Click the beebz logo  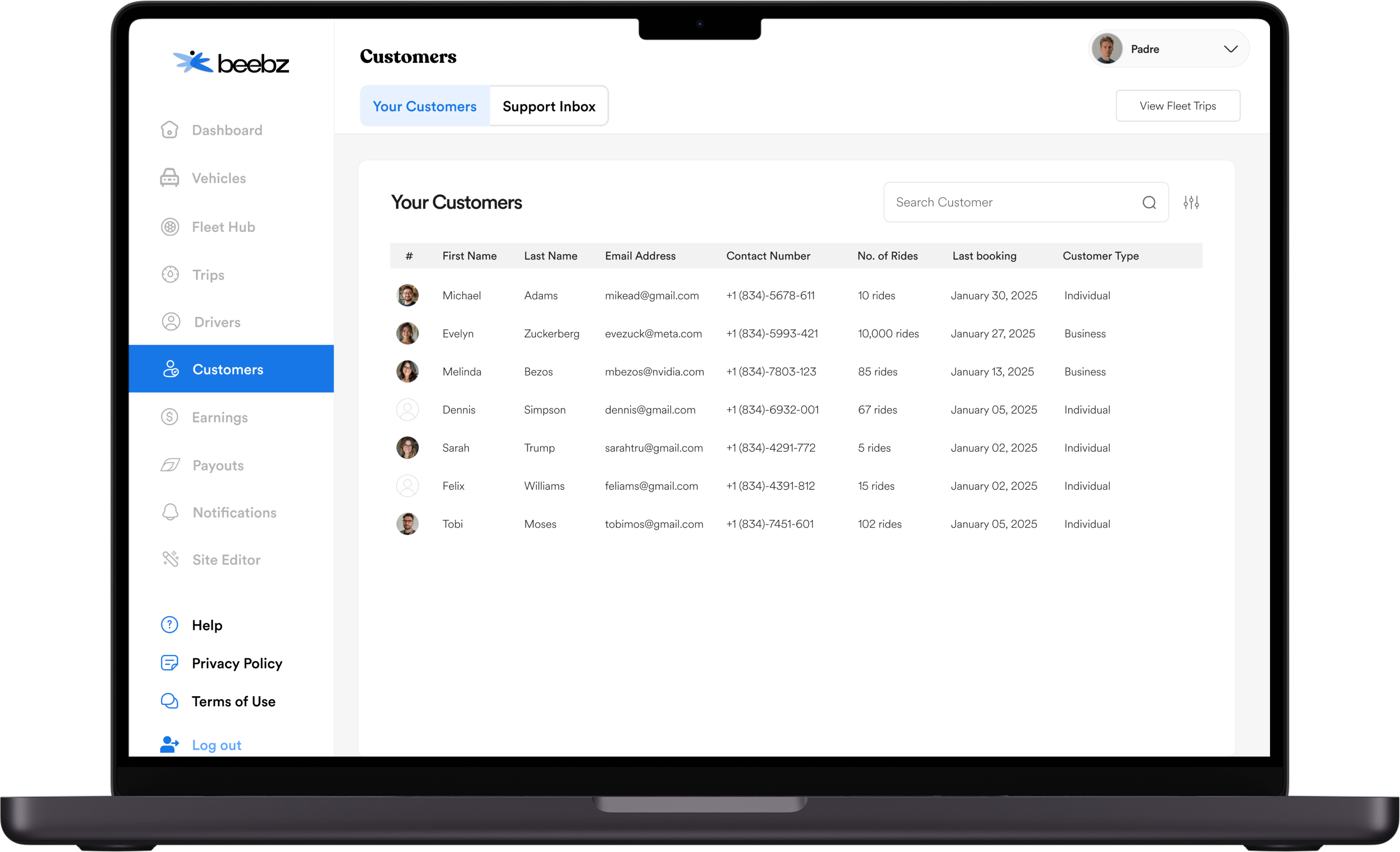point(231,62)
